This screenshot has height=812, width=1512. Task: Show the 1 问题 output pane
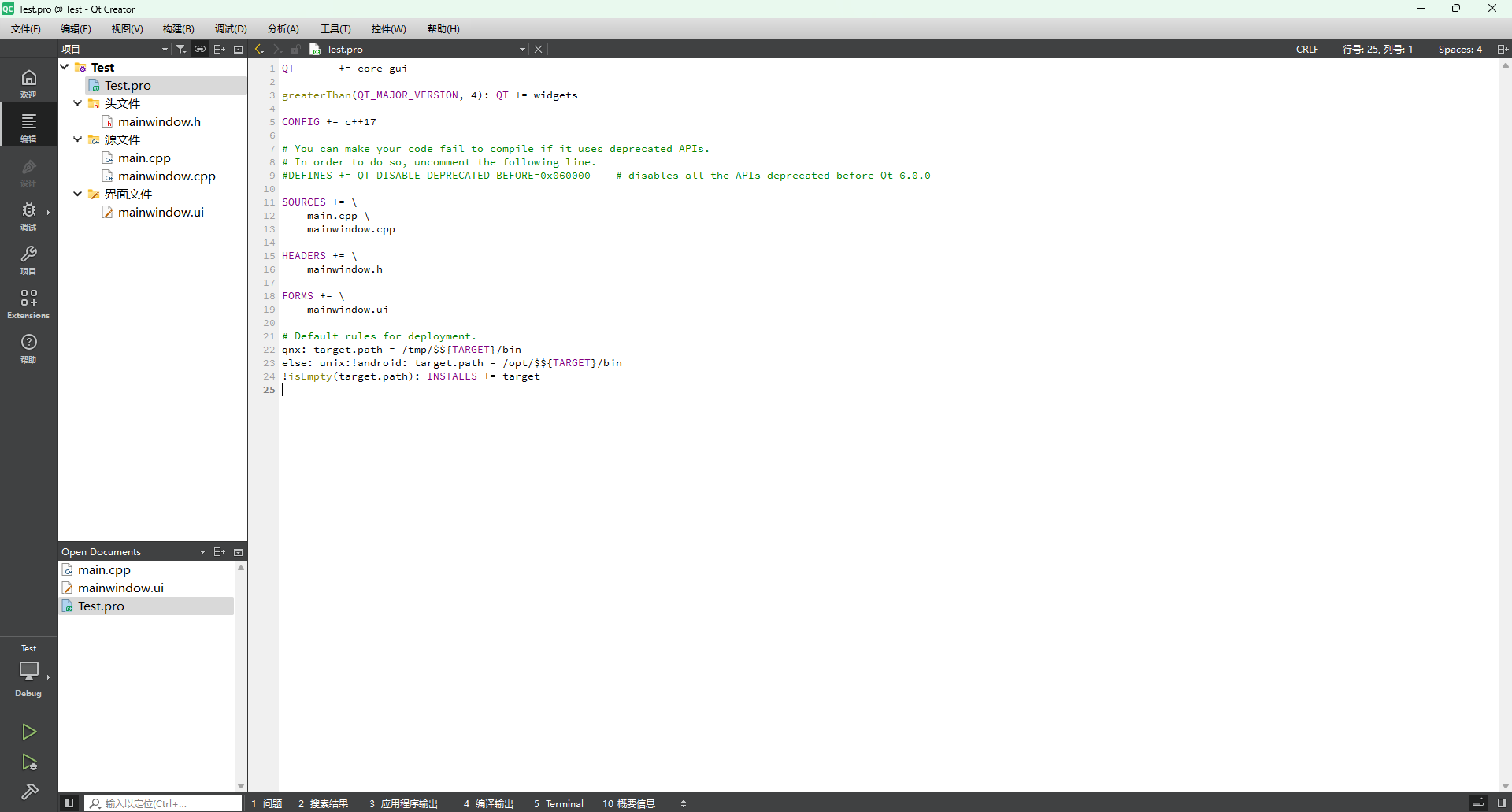tap(267, 803)
